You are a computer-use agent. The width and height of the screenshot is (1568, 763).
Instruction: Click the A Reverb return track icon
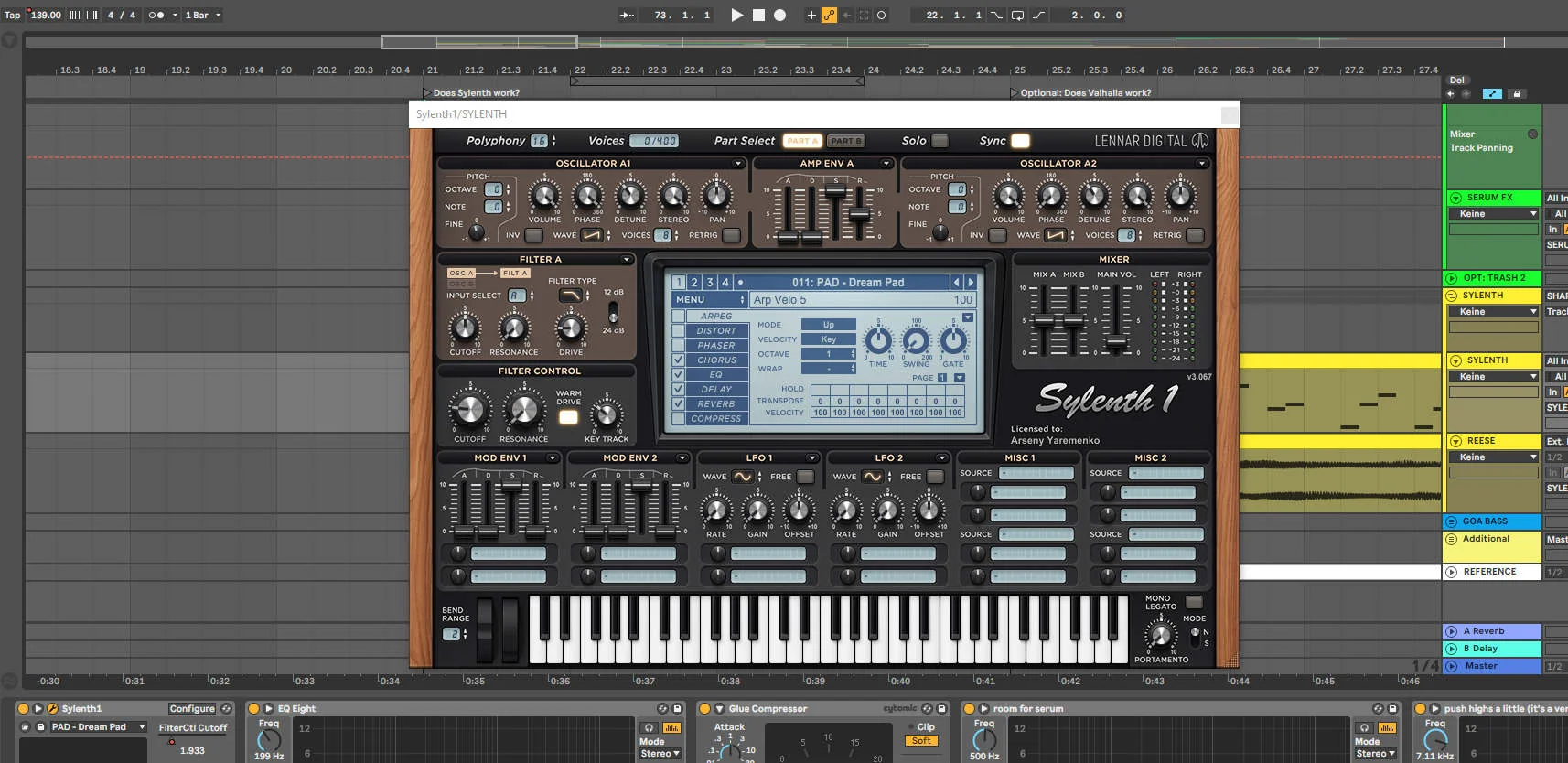(1452, 631)
